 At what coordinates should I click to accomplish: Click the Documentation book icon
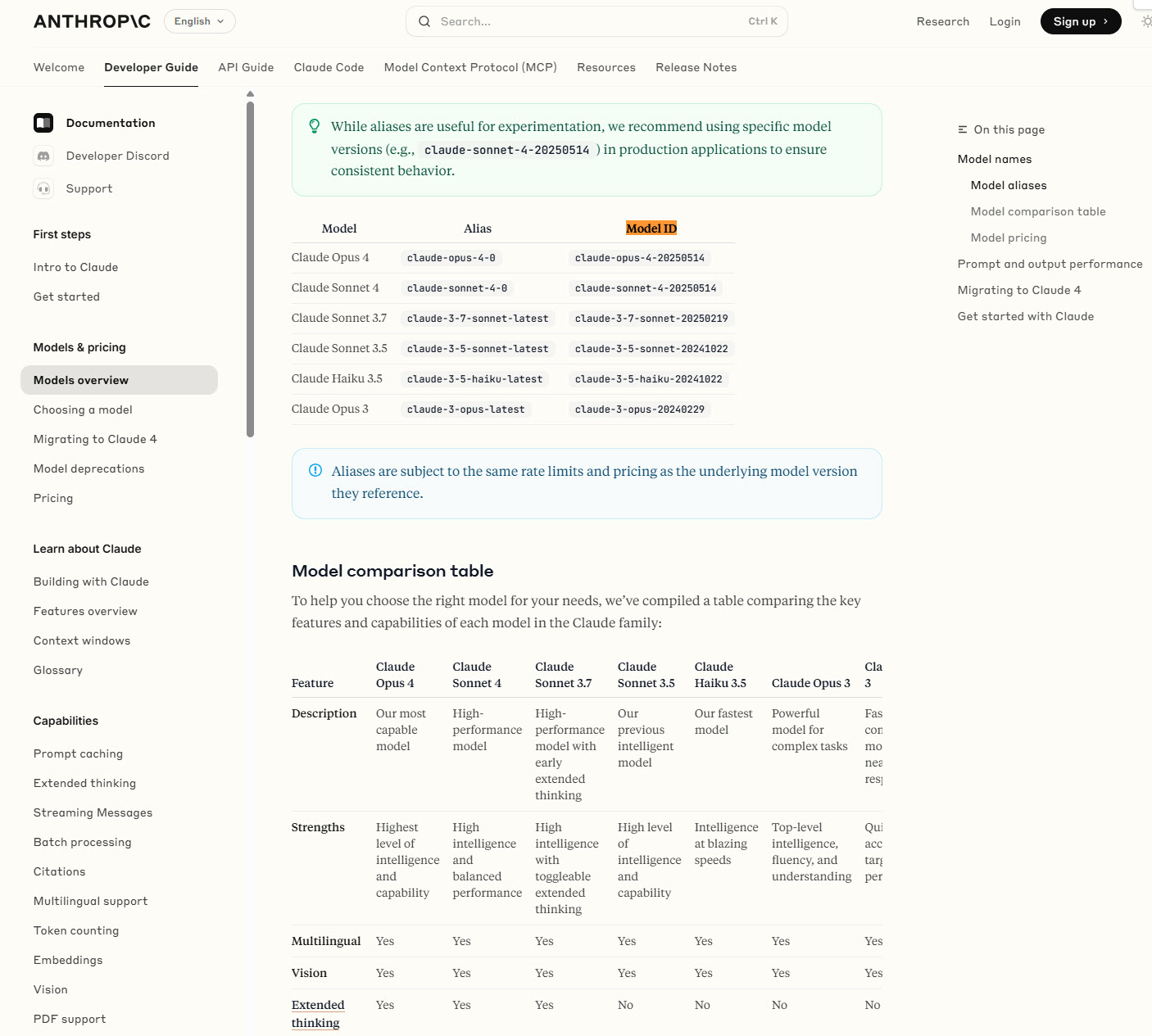(x=43, y=123)
